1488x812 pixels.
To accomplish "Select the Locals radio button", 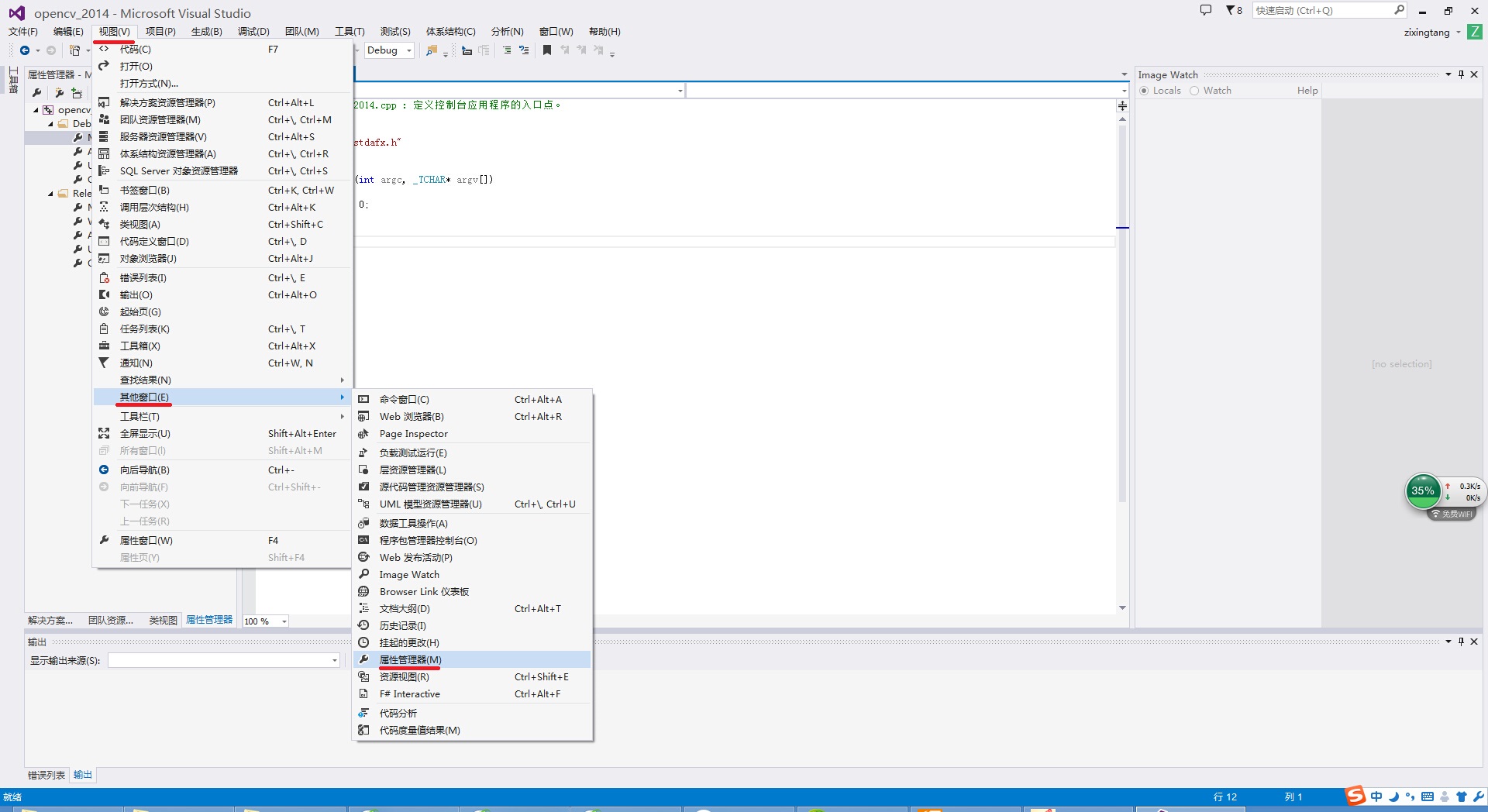I will pos(1144,91).
